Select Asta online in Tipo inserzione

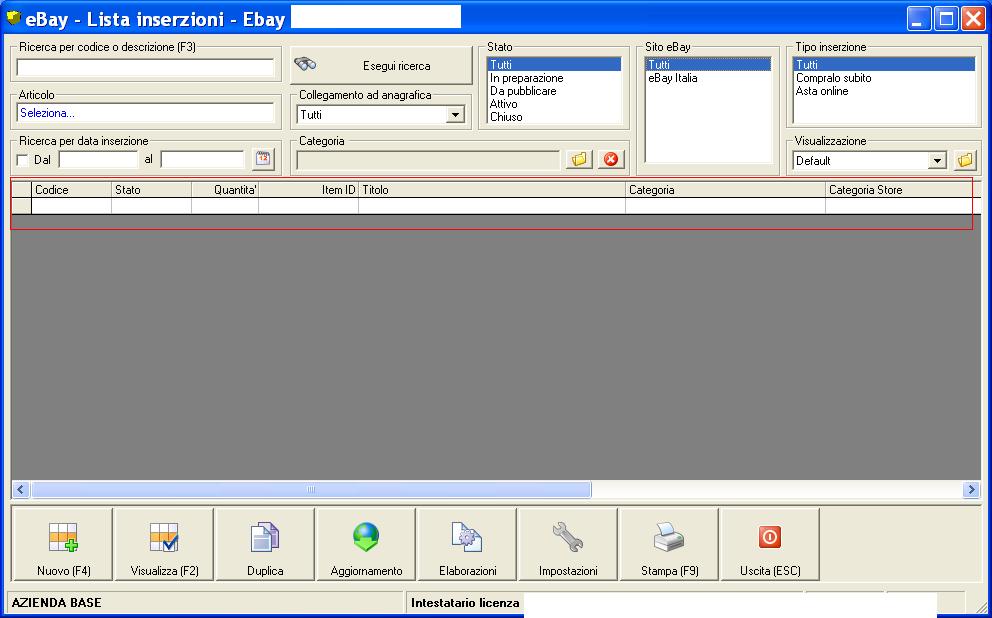click(884, 91)
